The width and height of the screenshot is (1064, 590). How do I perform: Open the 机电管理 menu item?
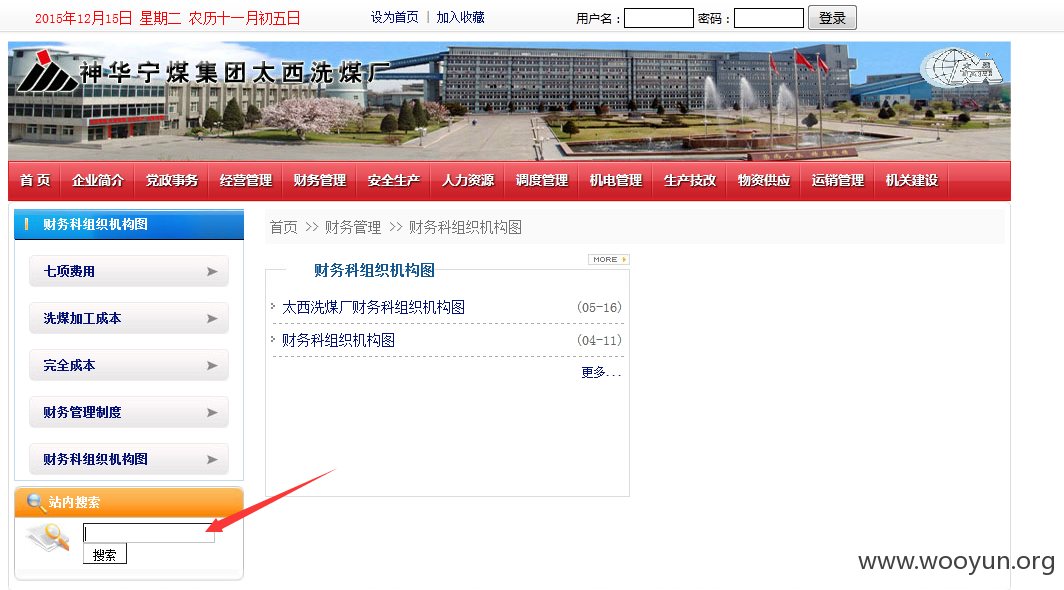[615, 181]
